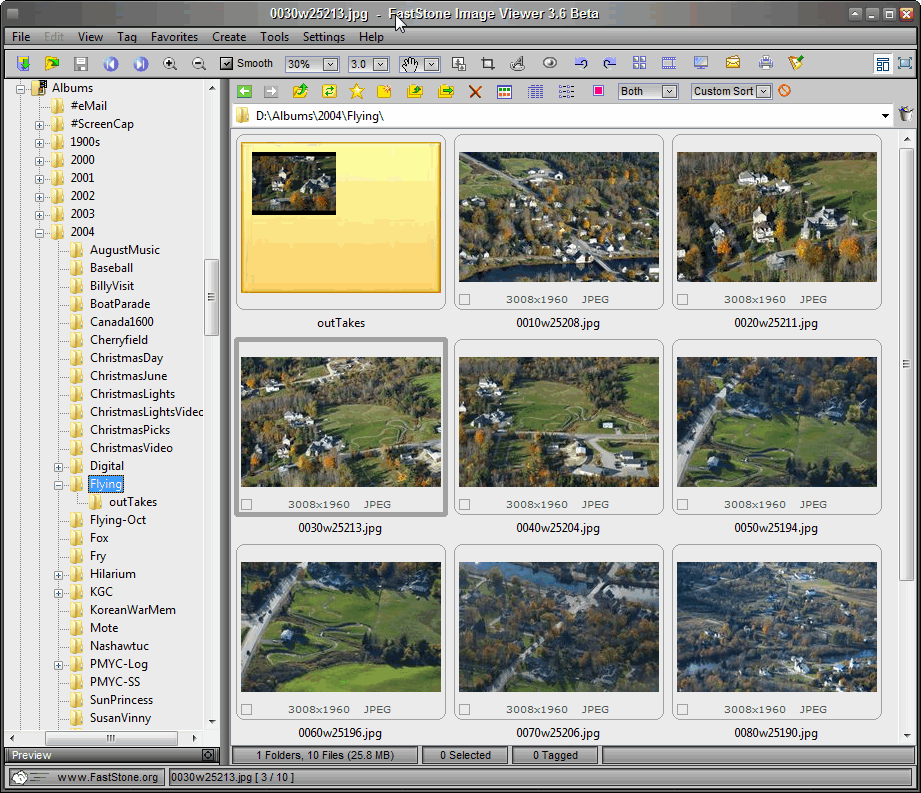This screenshot has width=921, height=793.
Task: Add folder to favorites with star icon
Action: tap(357, 91)
